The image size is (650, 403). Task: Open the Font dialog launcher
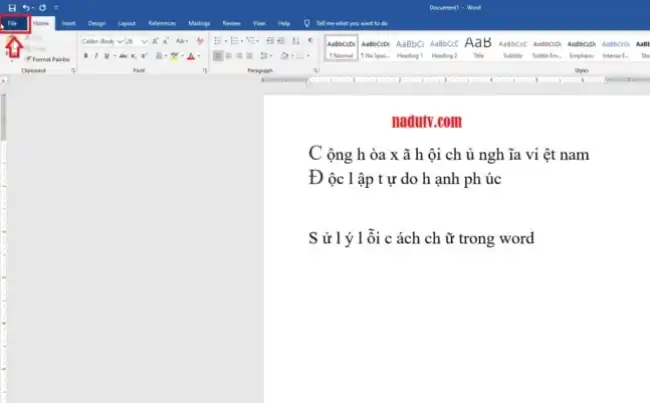coord(205,70)
